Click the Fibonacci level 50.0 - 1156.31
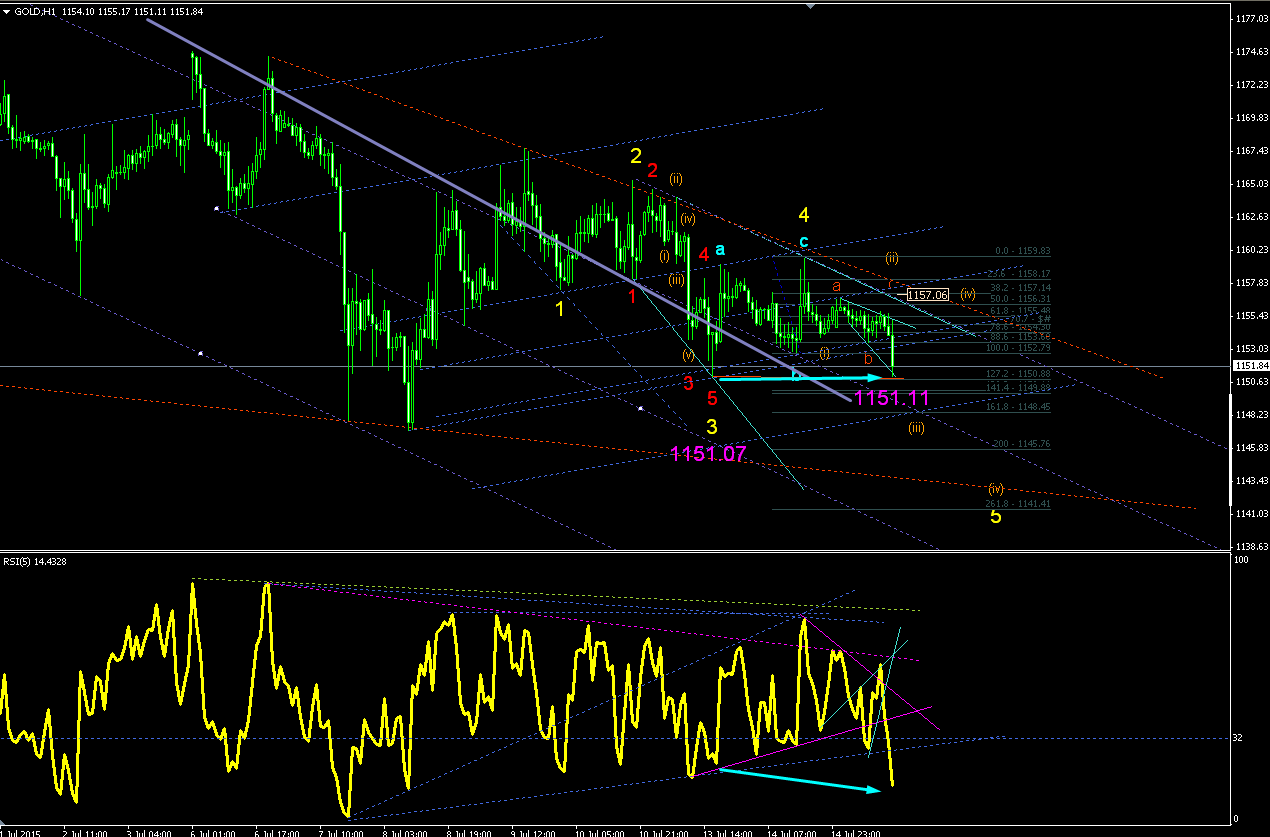1270x837 pixels. pyautogui.click(x=1019, y=298)
